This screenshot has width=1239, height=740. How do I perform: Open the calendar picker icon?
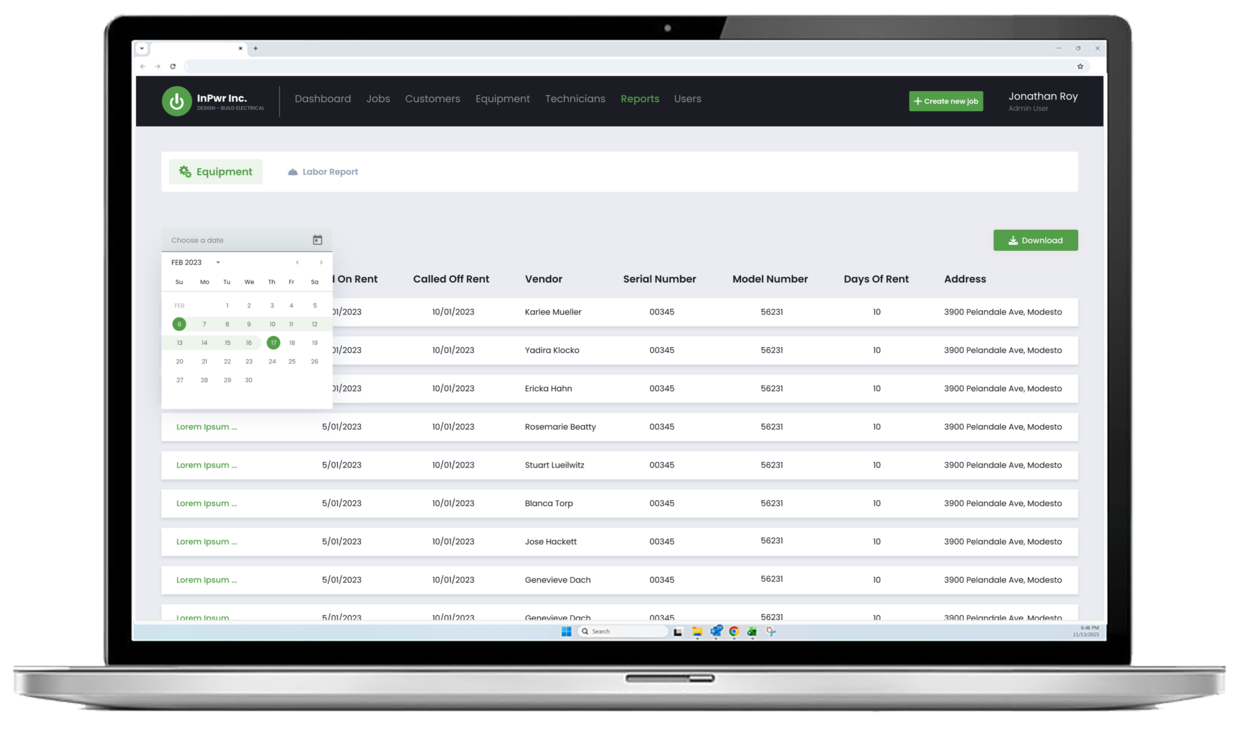(x=317, y=240)
